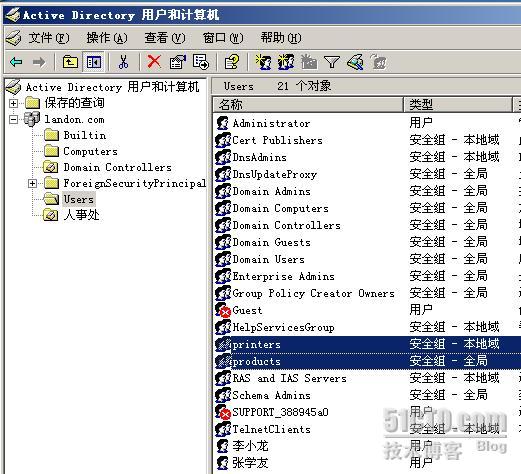Click the Cut scissors icon

(x=123, y=62)
